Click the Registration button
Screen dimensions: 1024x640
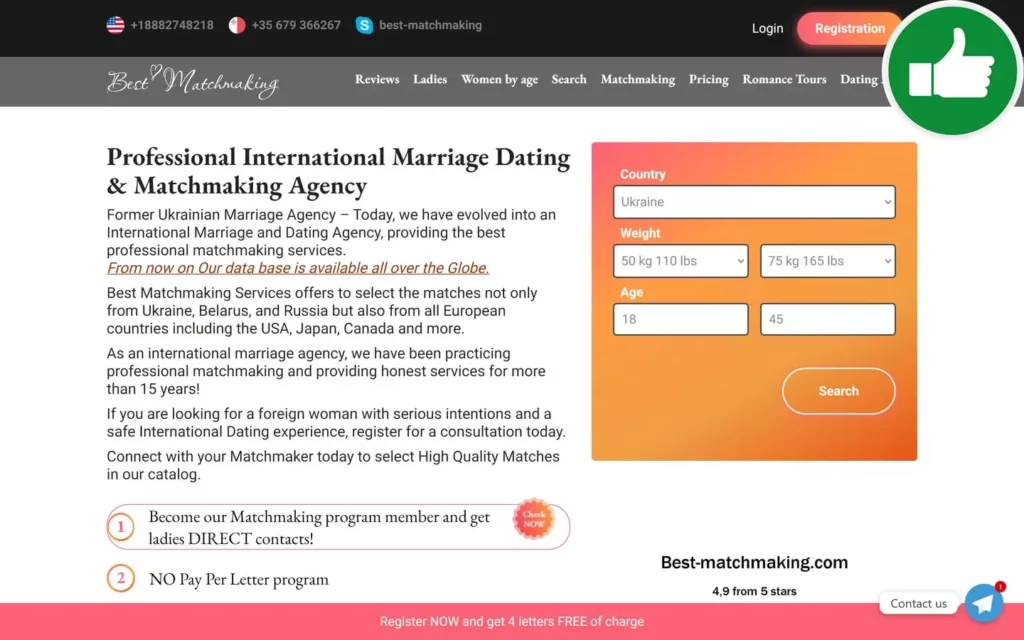click(x=849, y=29)
